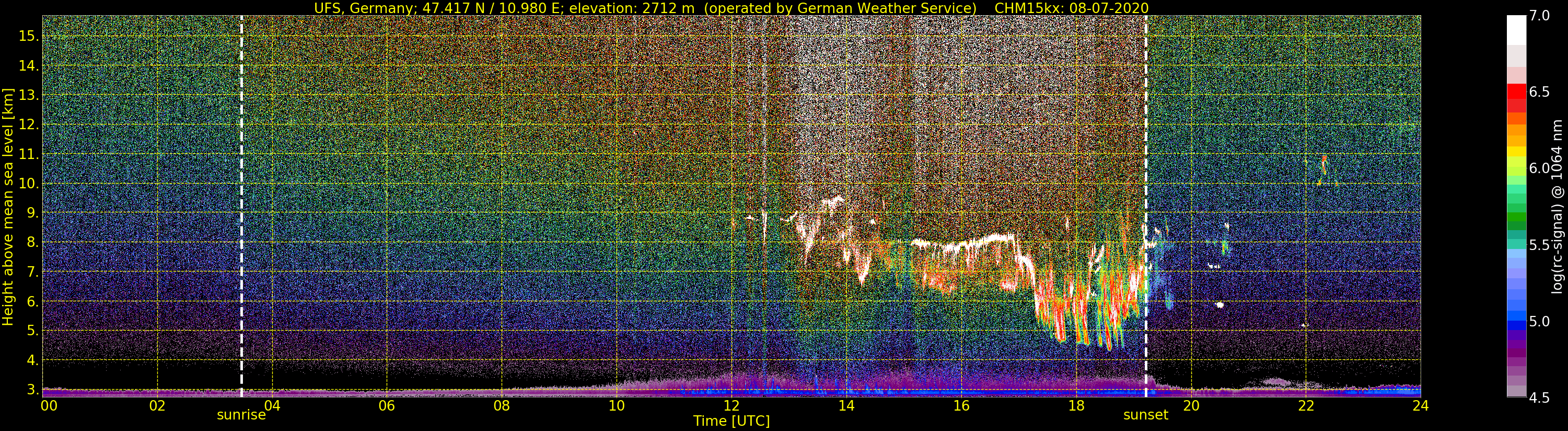The image size is (1568, 431).
Task: Click the "24" time axis tick label
Action: tap(1421, 405)
